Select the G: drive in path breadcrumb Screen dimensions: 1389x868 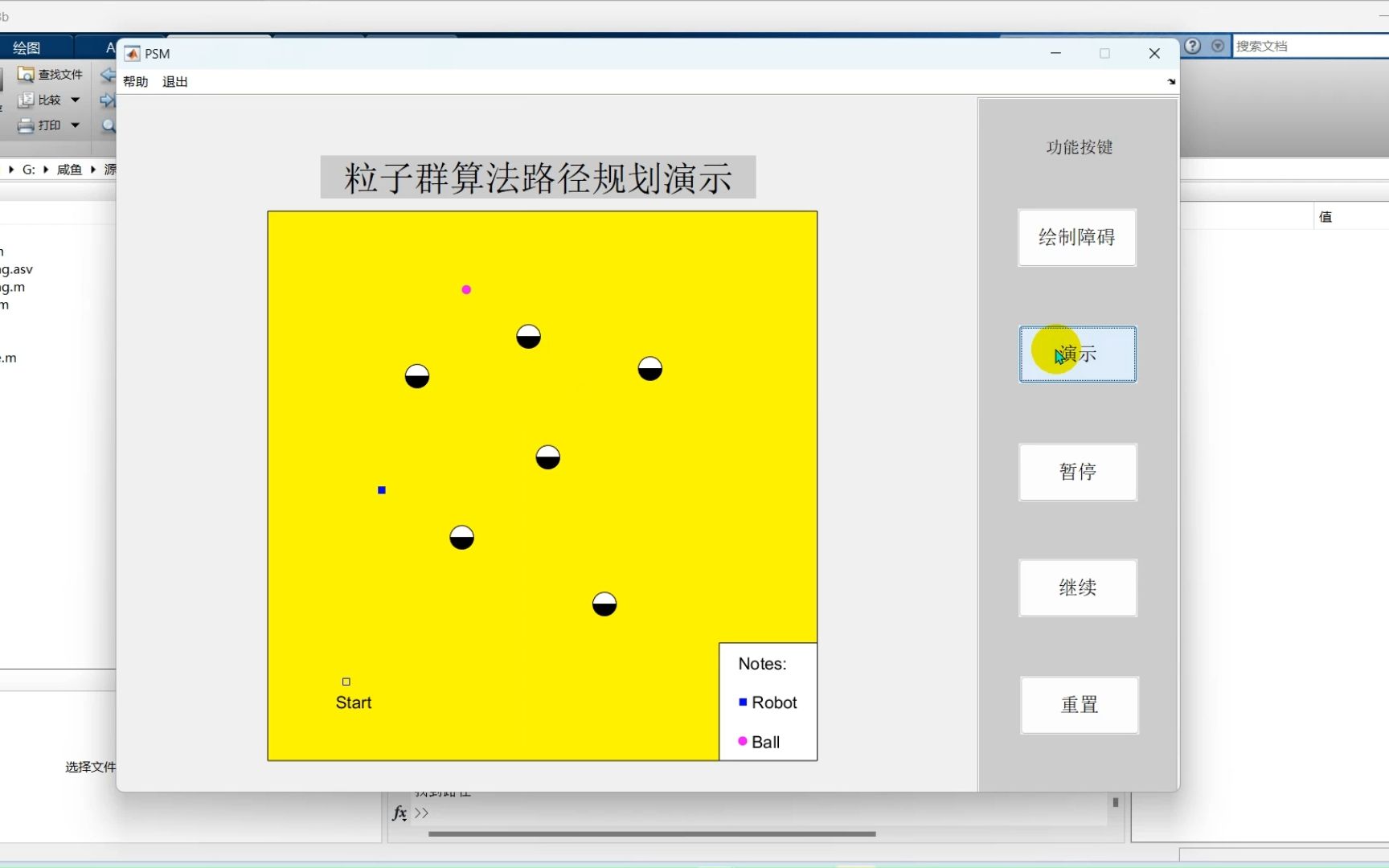click(x=29, y=170)
